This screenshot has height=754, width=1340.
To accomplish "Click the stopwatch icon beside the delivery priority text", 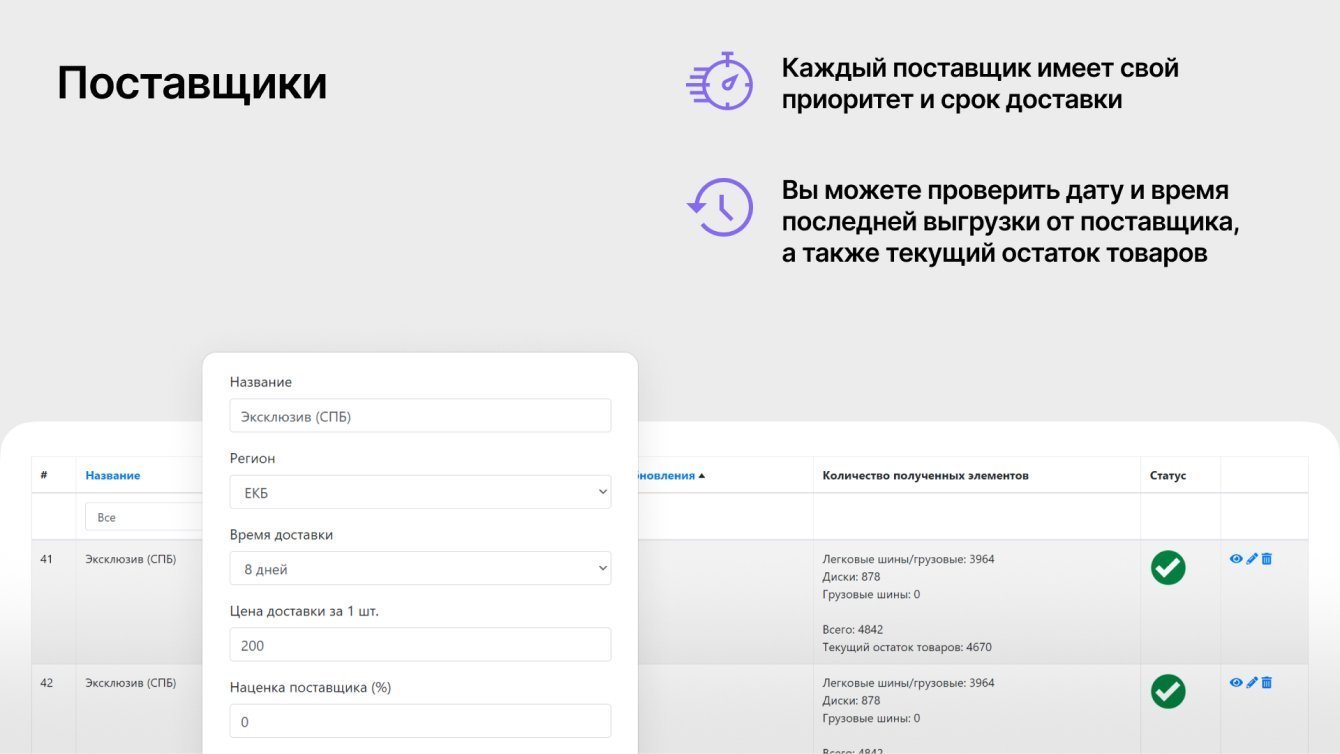I will [x=719, y=81].
